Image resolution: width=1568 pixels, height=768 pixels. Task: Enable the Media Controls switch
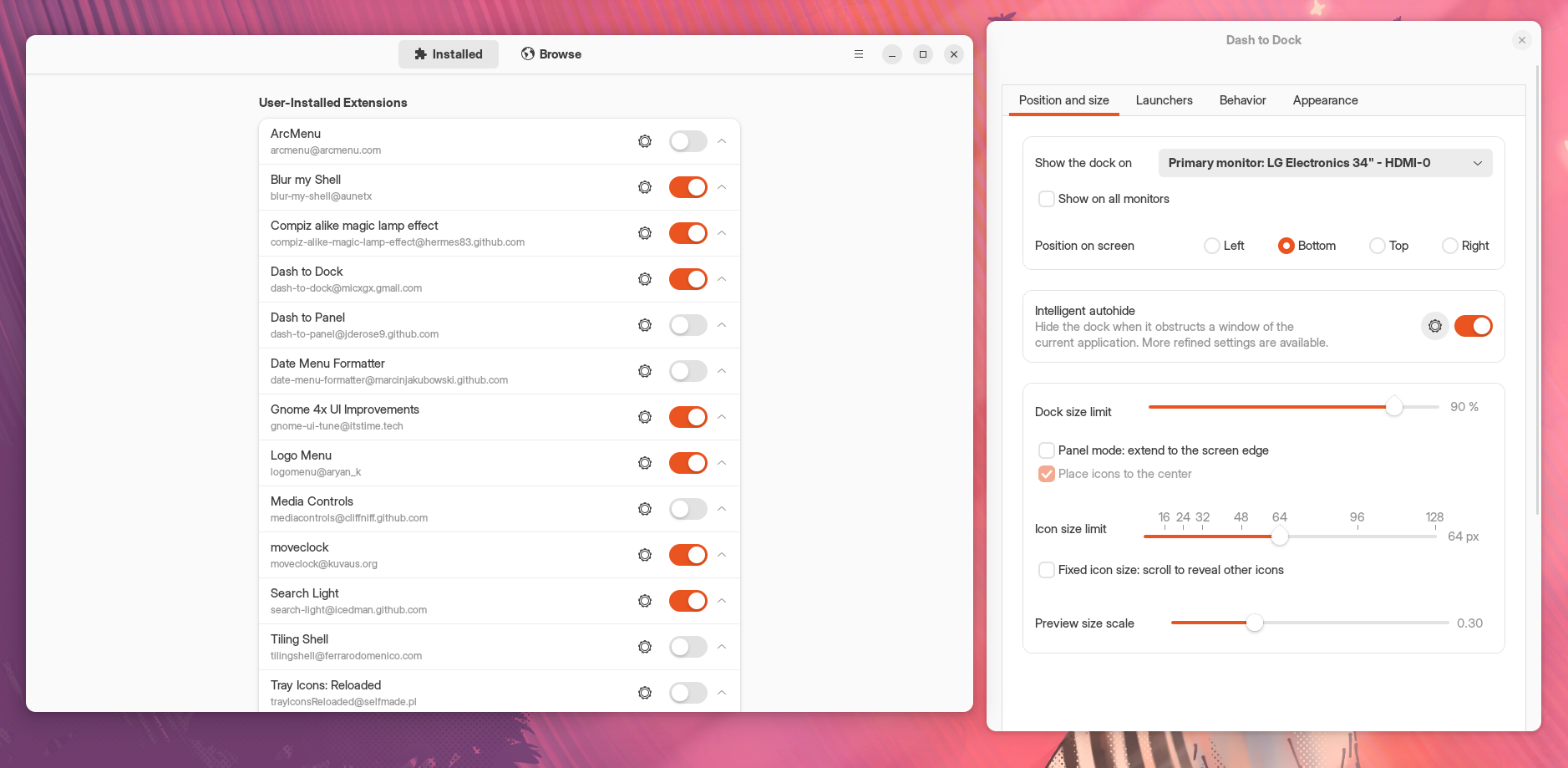(x=688, y=509)
